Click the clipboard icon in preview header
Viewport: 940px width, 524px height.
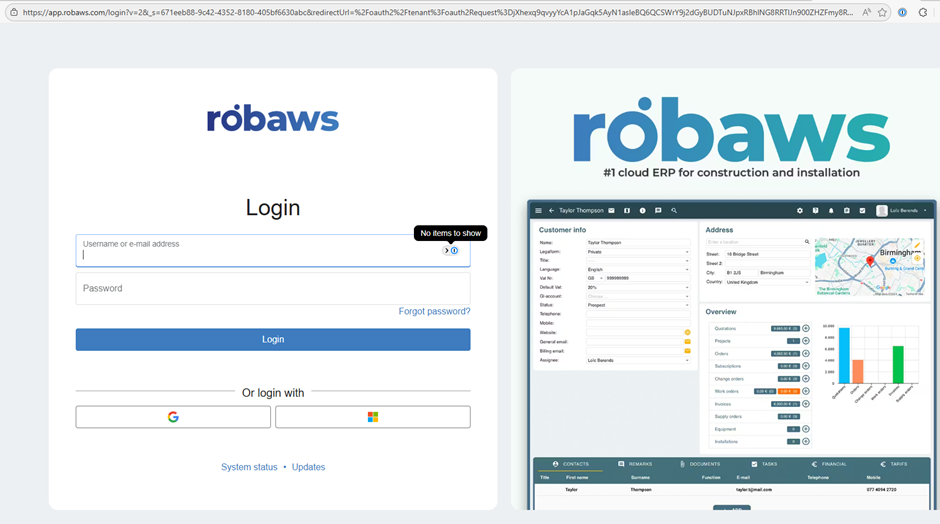pyautogui.click(x=846, y=210)
